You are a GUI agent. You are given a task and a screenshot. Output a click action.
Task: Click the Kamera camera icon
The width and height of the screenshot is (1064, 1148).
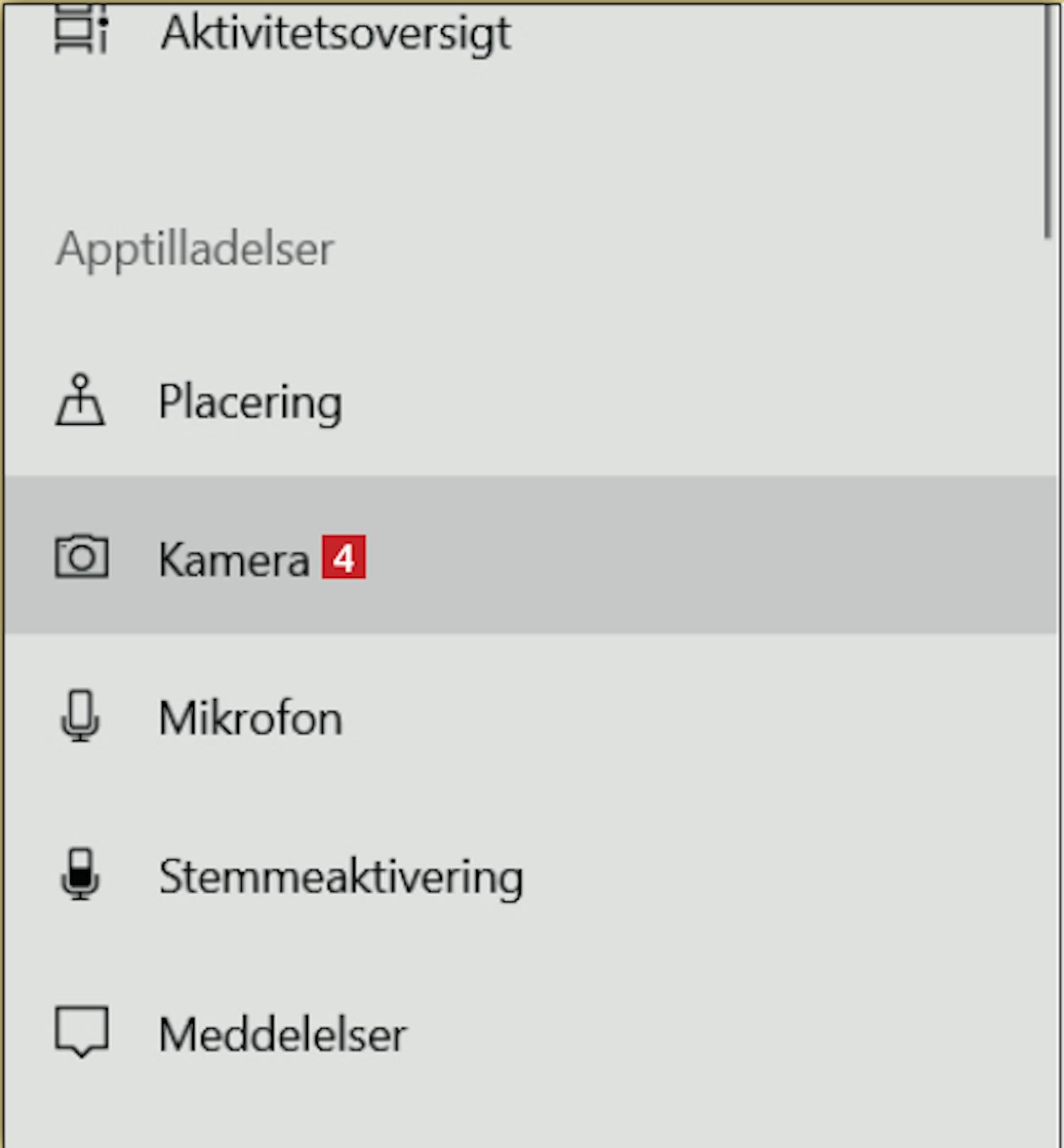82,557
